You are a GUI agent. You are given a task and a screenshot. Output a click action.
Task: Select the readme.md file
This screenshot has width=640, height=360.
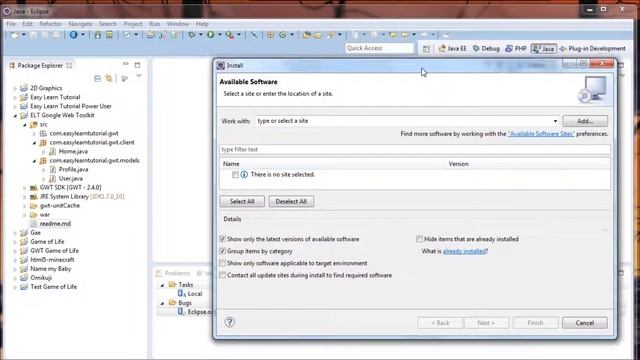(56, 224)
